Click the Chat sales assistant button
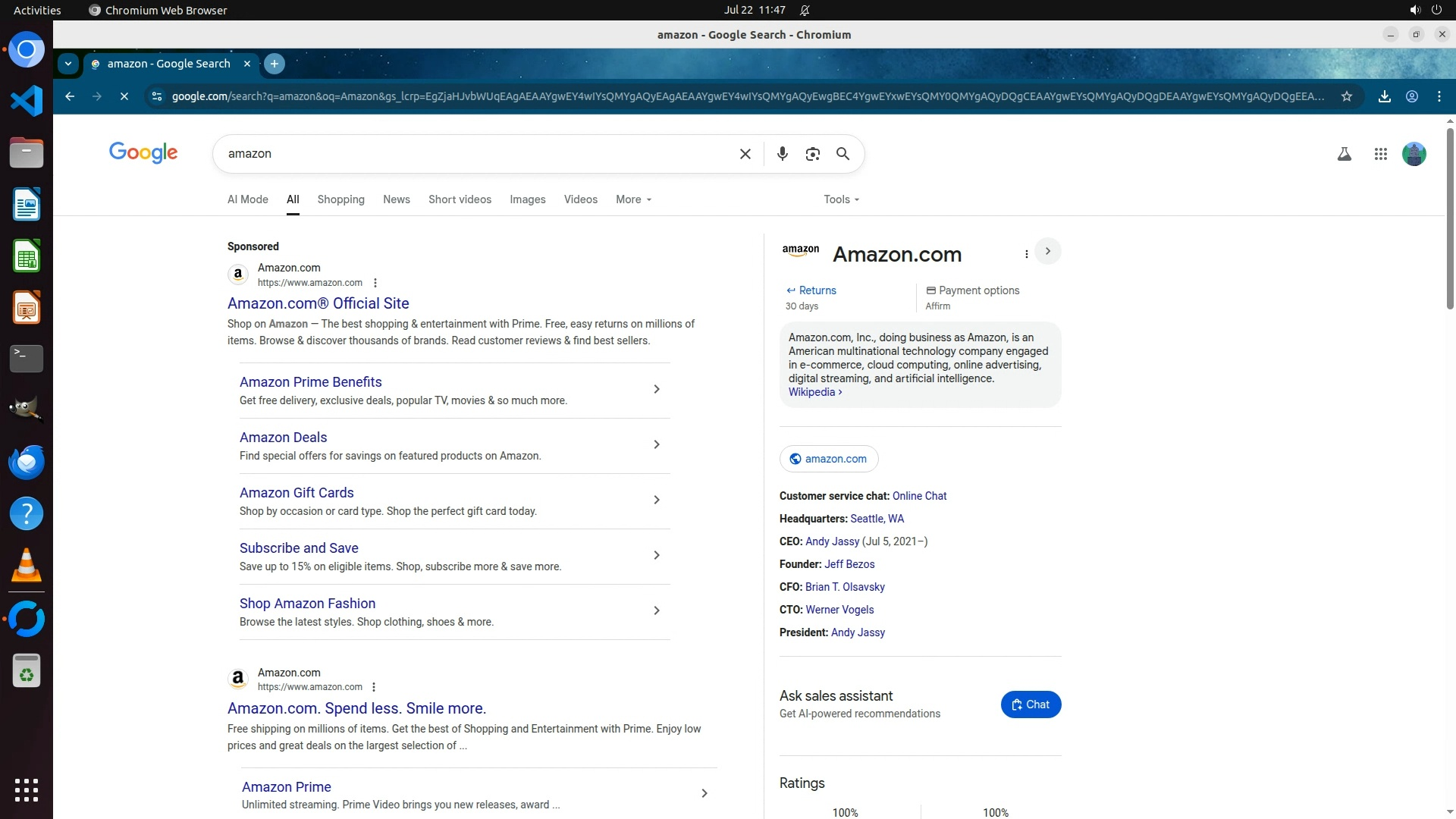This screenshot has height=819, width=1456. [1030, 704]
